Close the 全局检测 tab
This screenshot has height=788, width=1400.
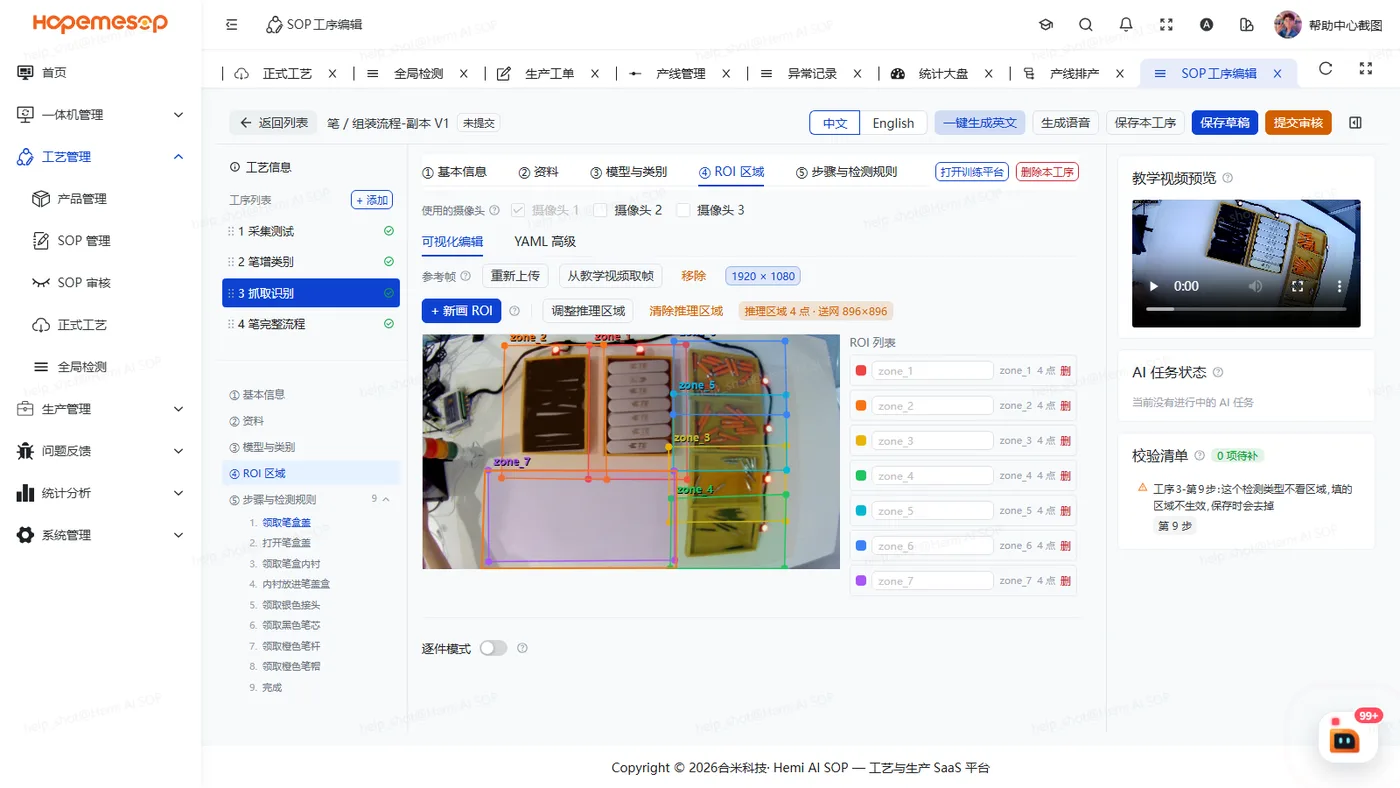(464, 73)
